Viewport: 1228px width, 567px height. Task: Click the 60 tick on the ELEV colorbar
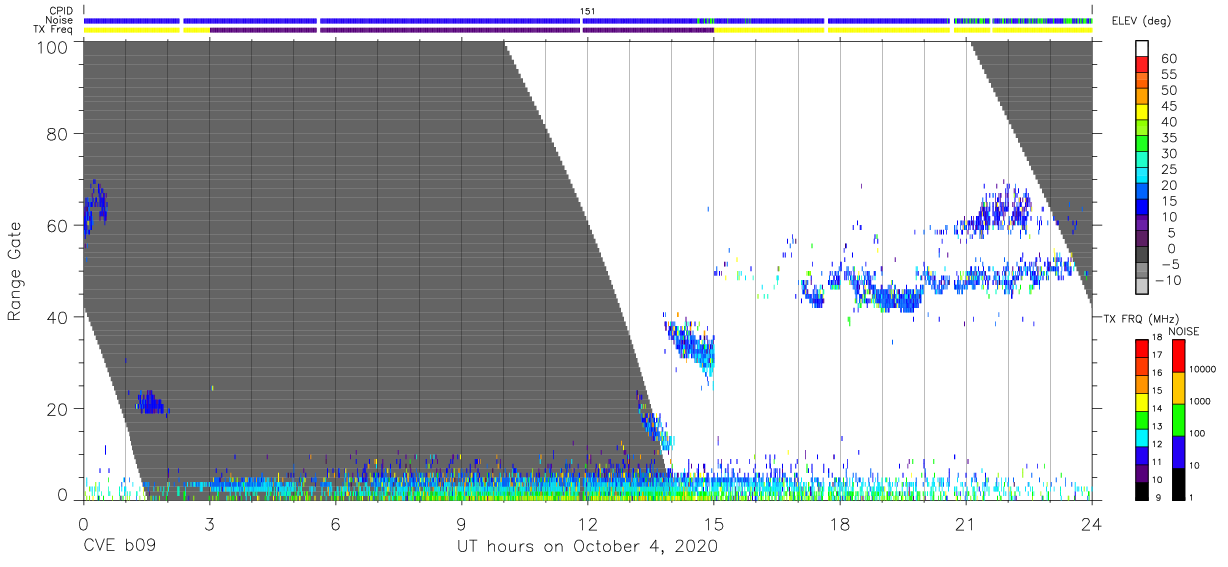point(1168,59)
